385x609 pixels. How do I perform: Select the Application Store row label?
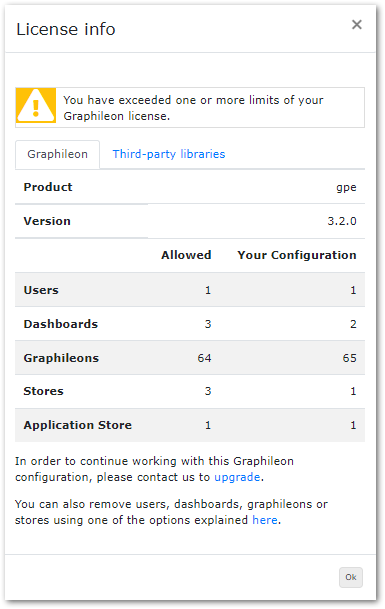78,425
